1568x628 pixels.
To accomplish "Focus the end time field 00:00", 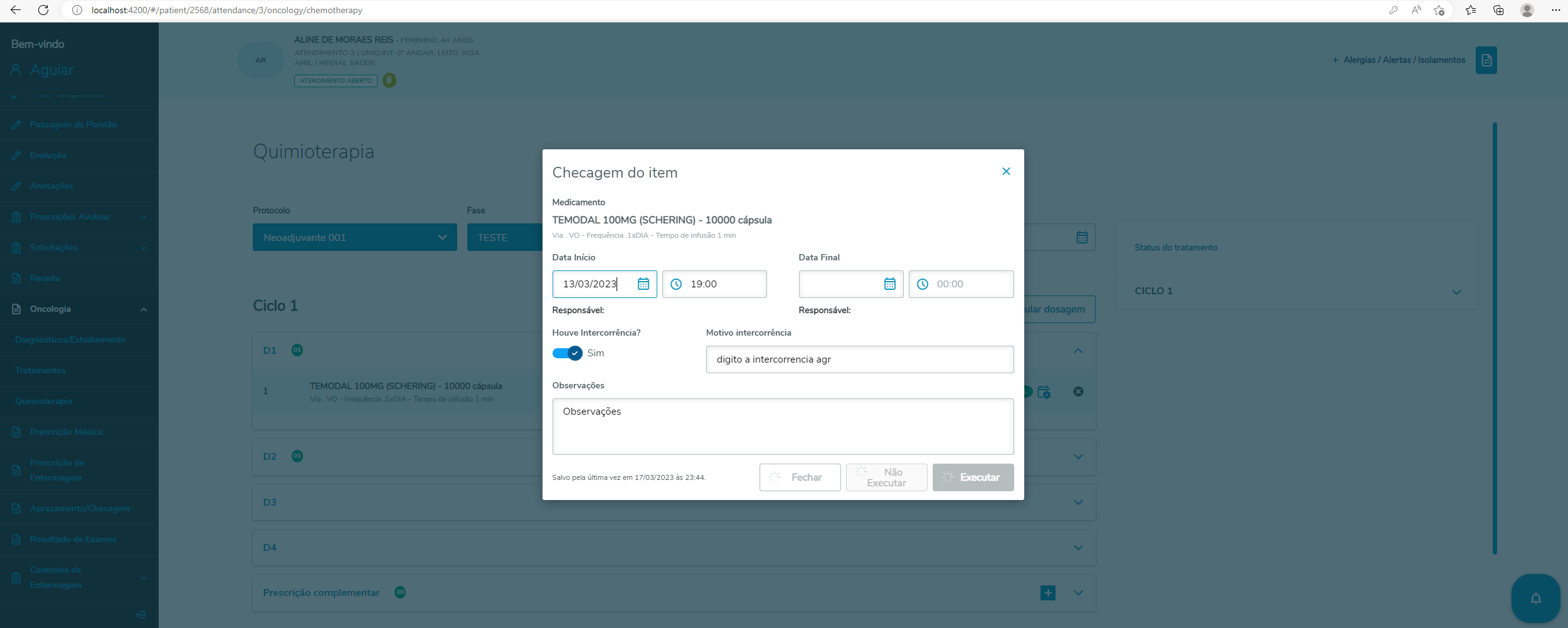I will click(x=961, y=284).
